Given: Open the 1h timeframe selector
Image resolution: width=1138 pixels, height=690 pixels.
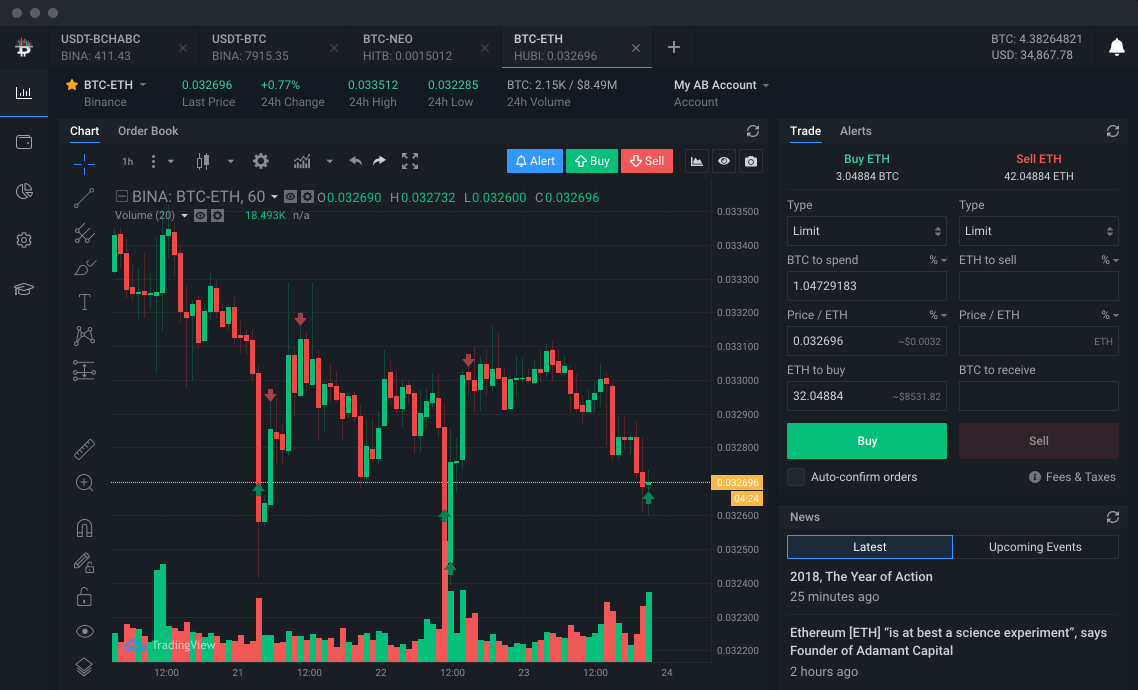Looking at the screenshot, I should point(128,161).
